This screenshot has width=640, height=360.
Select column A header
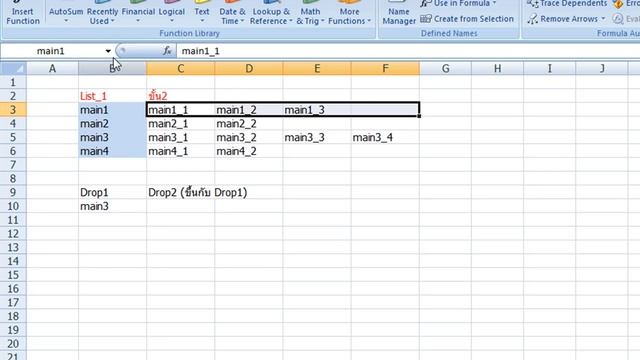52,68
